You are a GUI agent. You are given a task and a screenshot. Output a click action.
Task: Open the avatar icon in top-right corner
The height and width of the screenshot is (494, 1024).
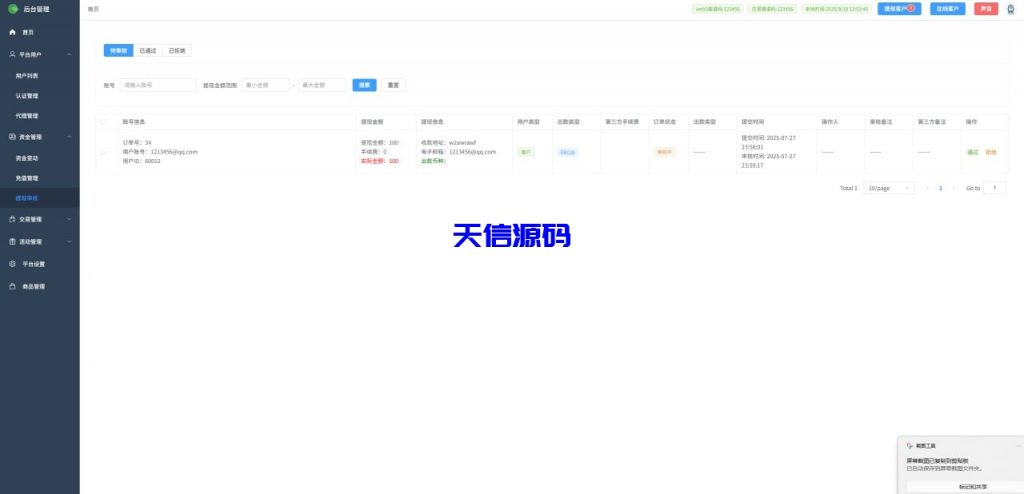(1010, 8)
